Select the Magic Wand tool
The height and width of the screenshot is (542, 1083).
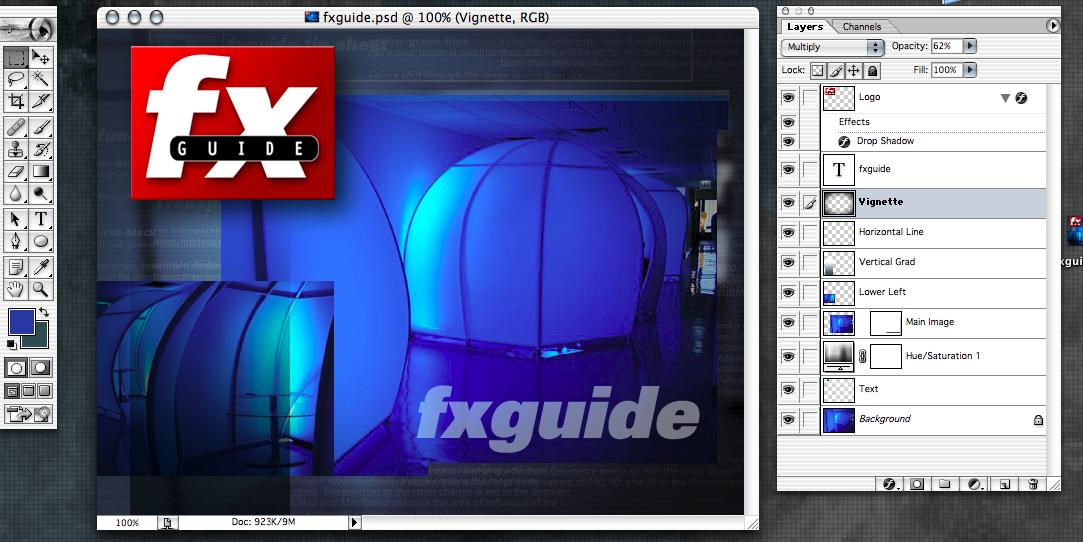coord(41,79)
